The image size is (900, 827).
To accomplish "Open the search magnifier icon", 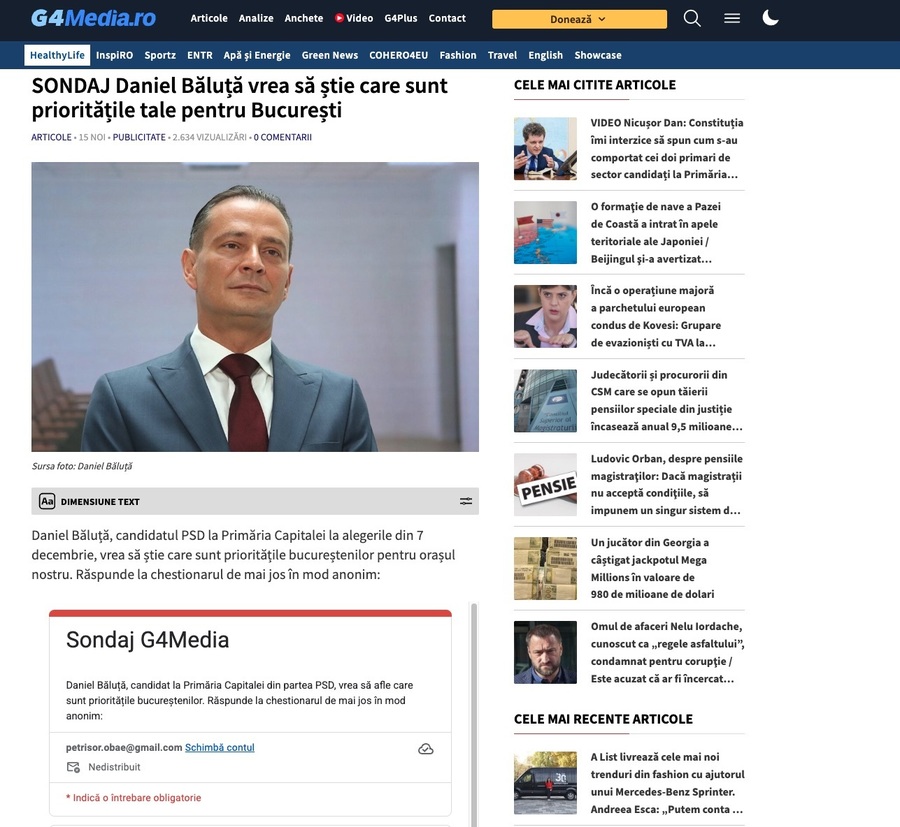I will 692,18.
